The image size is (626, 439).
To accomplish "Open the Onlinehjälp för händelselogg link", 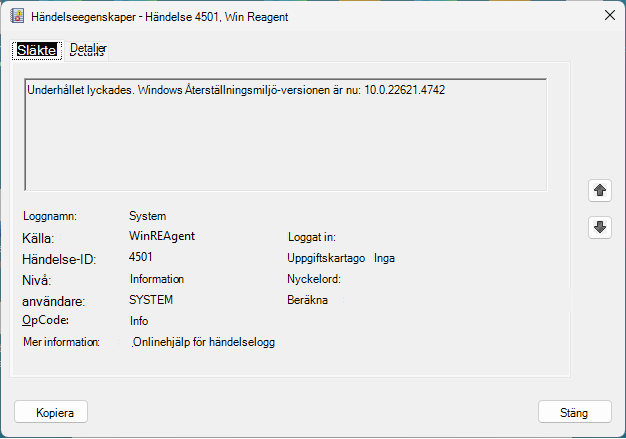I will click(x=204, y=342).
